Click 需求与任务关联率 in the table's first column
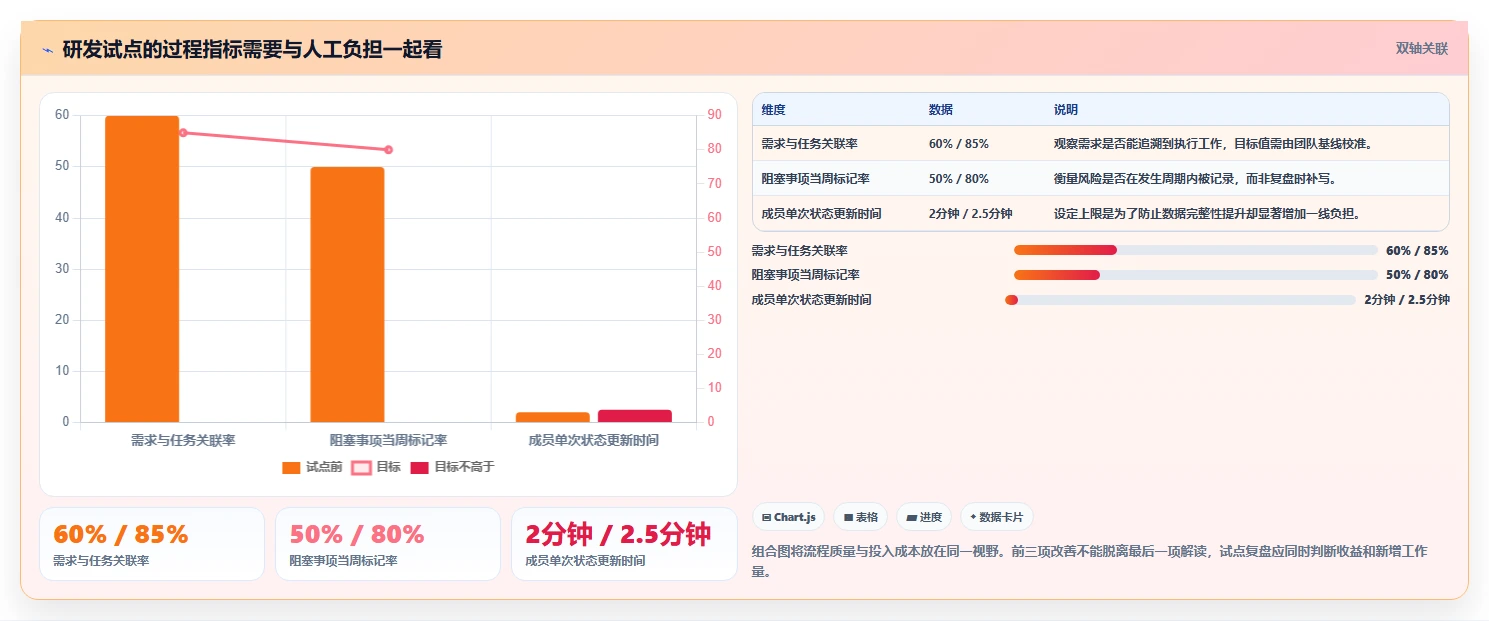This screenshot has width=1489, height=621. pos(809,143)
